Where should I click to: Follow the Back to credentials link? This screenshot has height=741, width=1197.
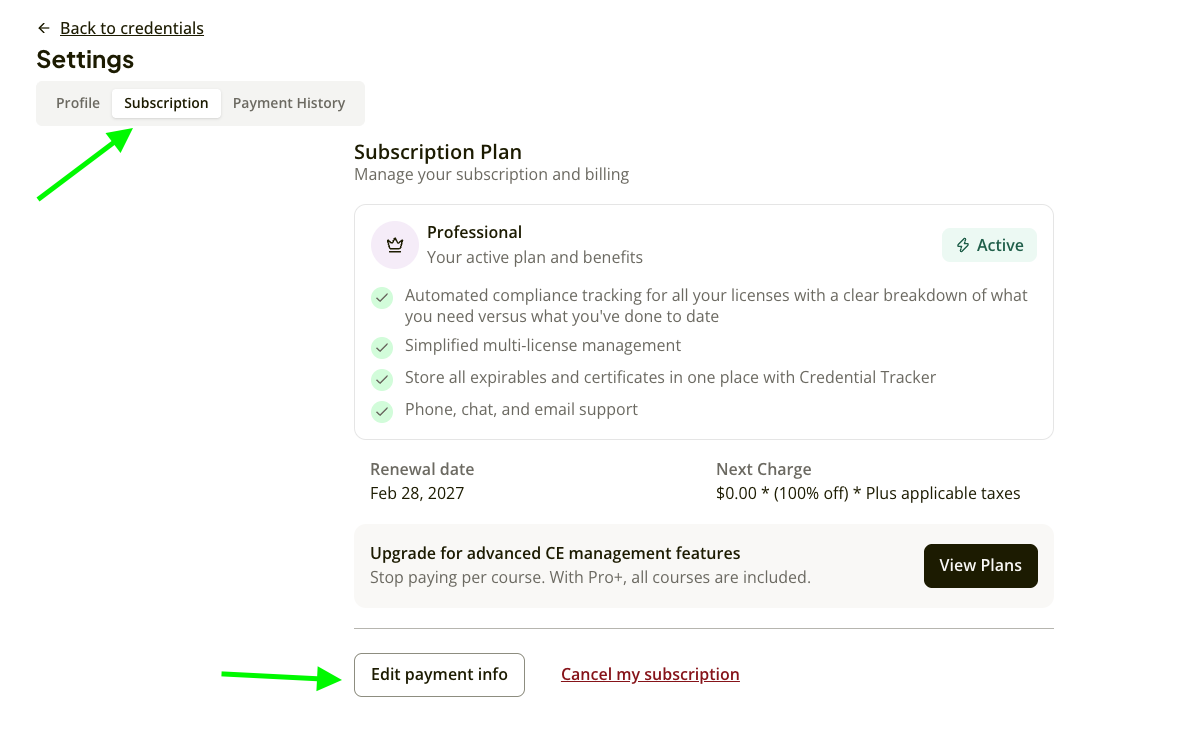132,28
